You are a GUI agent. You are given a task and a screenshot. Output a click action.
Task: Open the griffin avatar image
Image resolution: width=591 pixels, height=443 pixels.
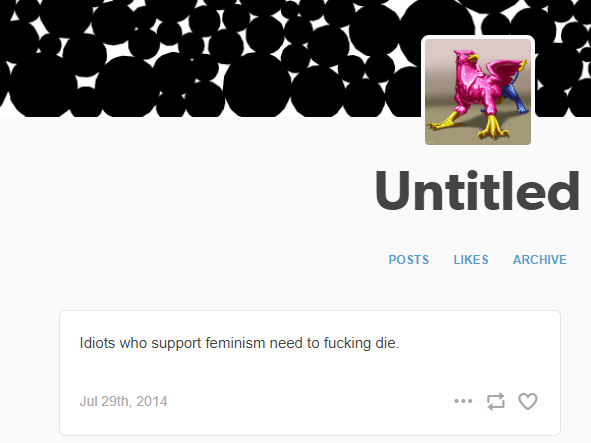(478, 92)
